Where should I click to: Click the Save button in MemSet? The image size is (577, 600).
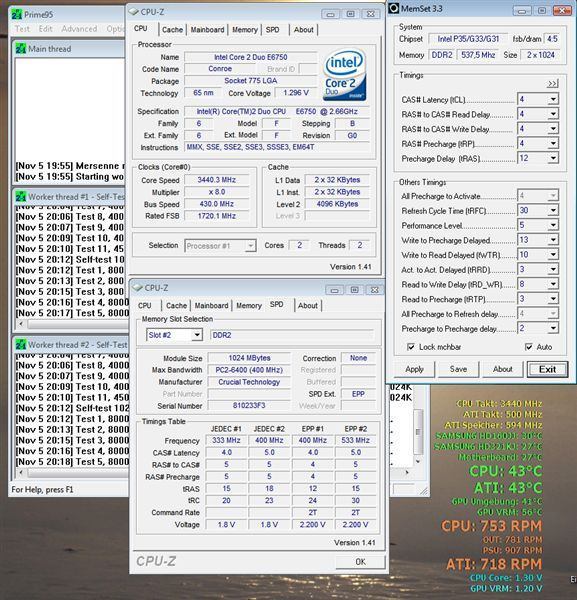(x=458, y=369)
